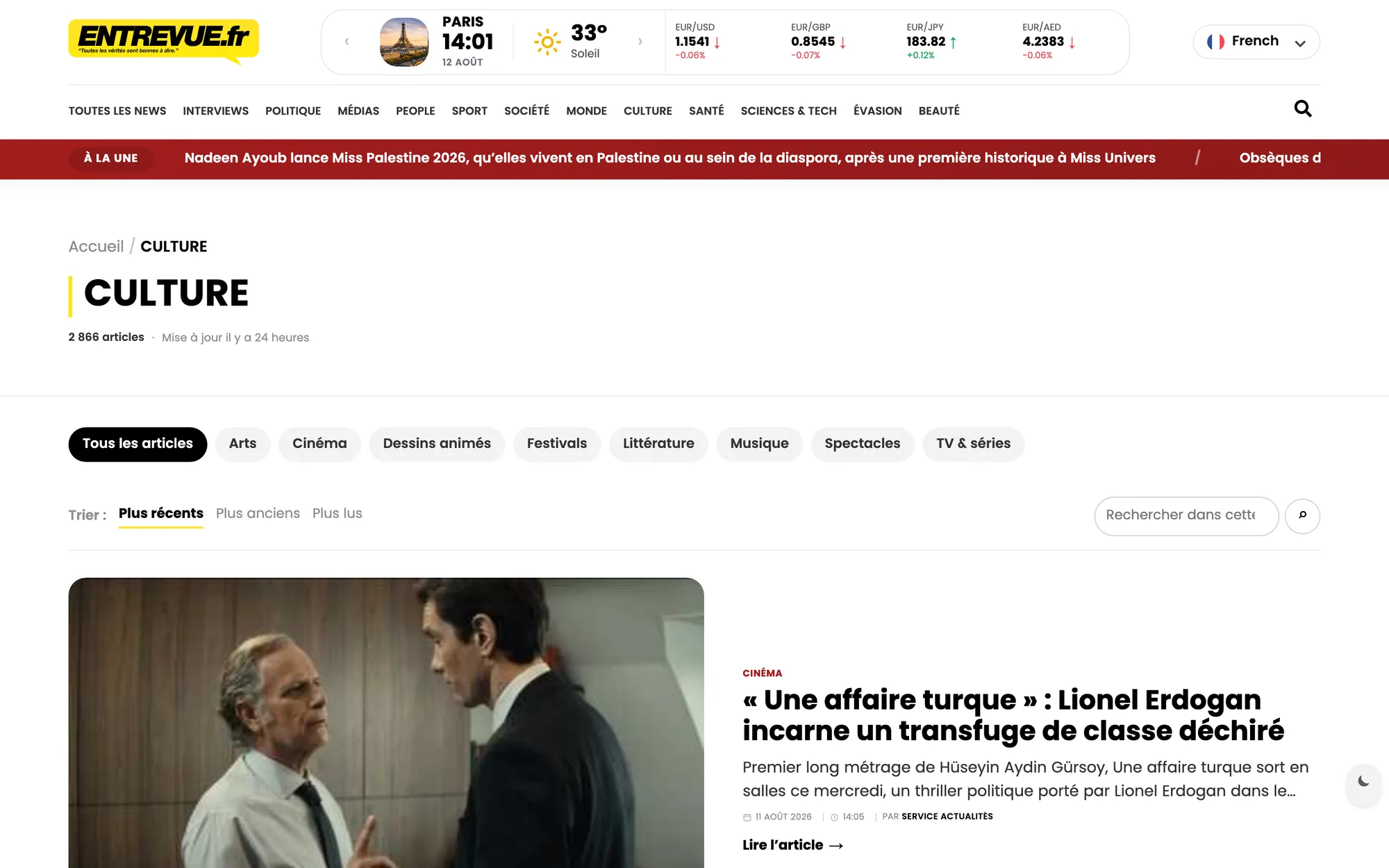1389x868 pixels.
Task: Read the Miss Palestine 2026 headline
Action: tap(670, 158)
